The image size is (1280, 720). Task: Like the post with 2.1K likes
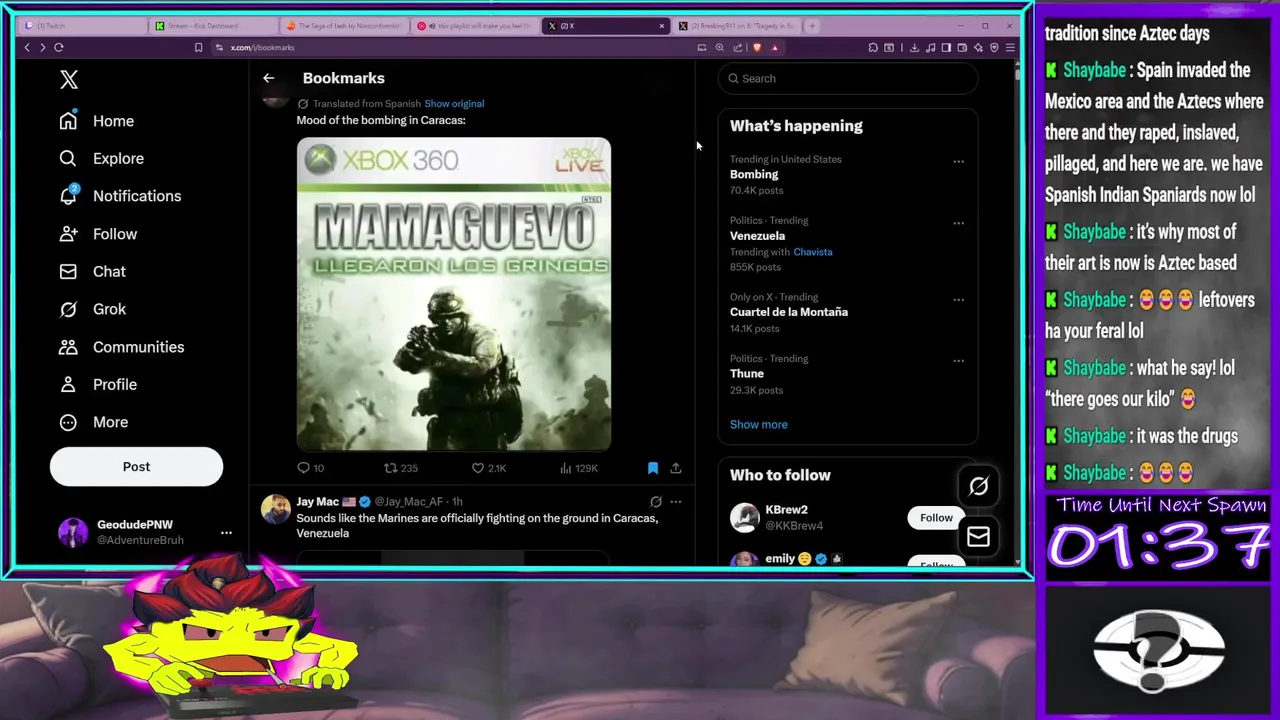pos(478,468)
